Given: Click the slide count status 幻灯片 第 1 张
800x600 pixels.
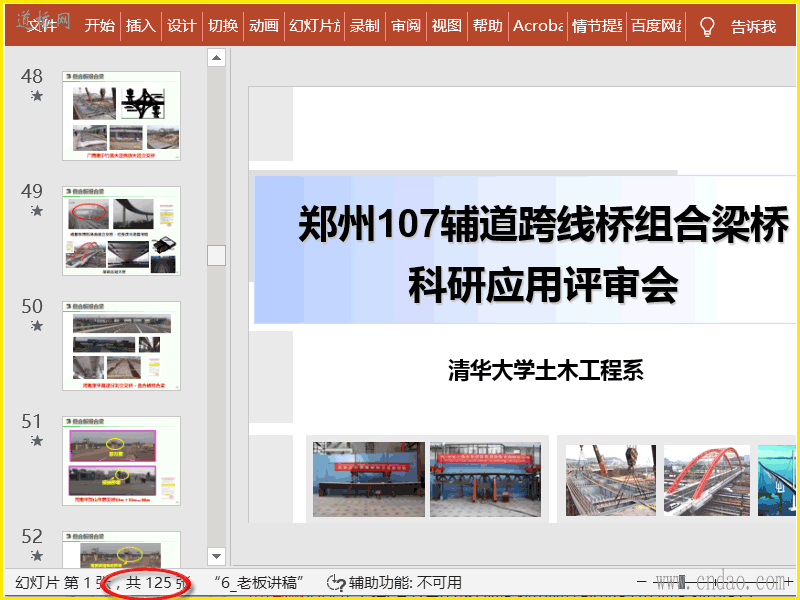Looking at the screenshot, I should [x=63, y=582].
